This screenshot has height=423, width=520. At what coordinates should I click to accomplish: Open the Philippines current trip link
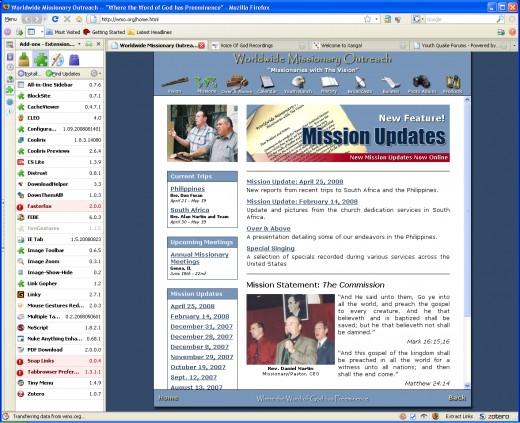pyautogui.click(x=188, y=189)
